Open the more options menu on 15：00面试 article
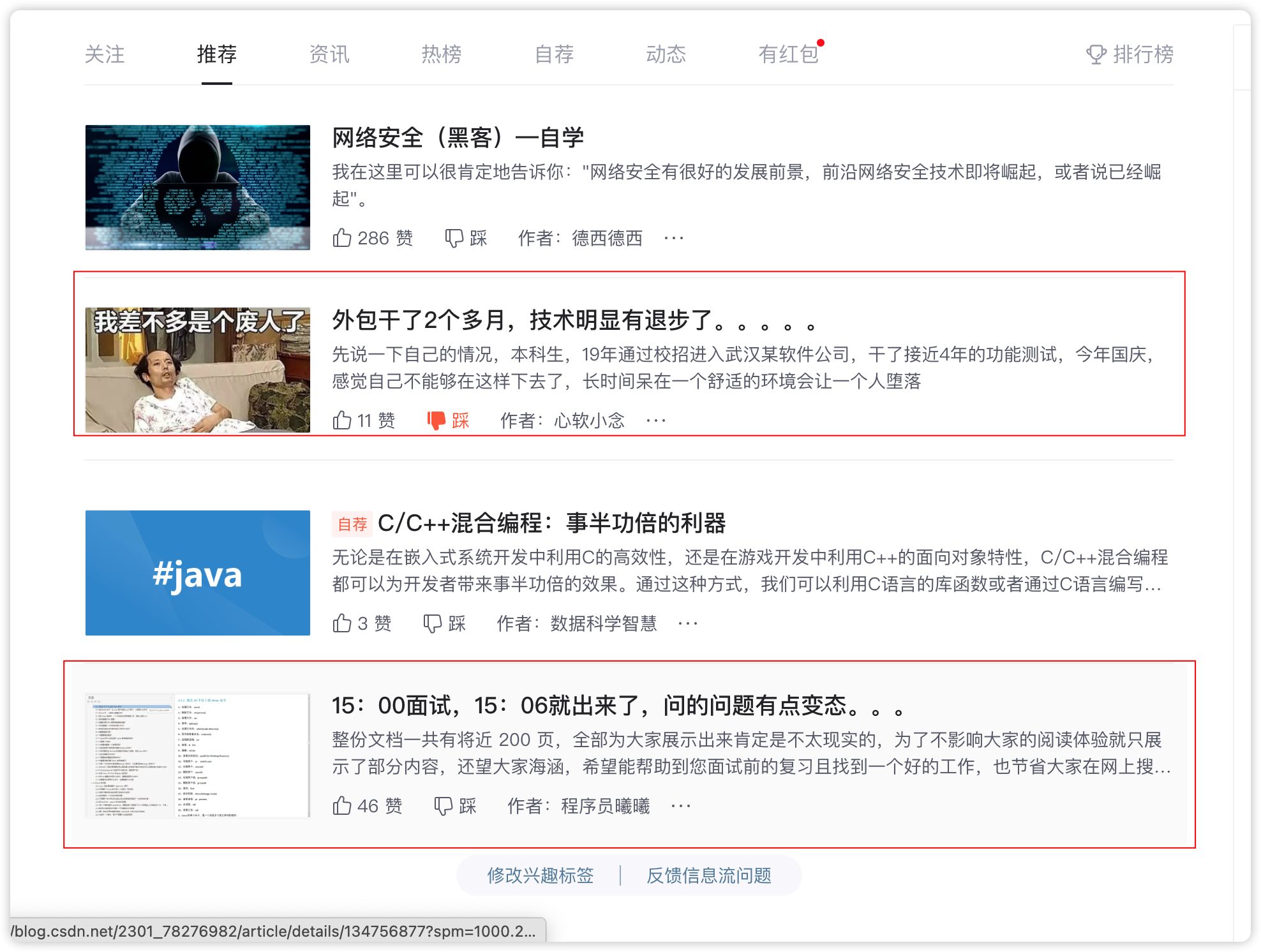Screen dimensions: 1261x952 680,805
